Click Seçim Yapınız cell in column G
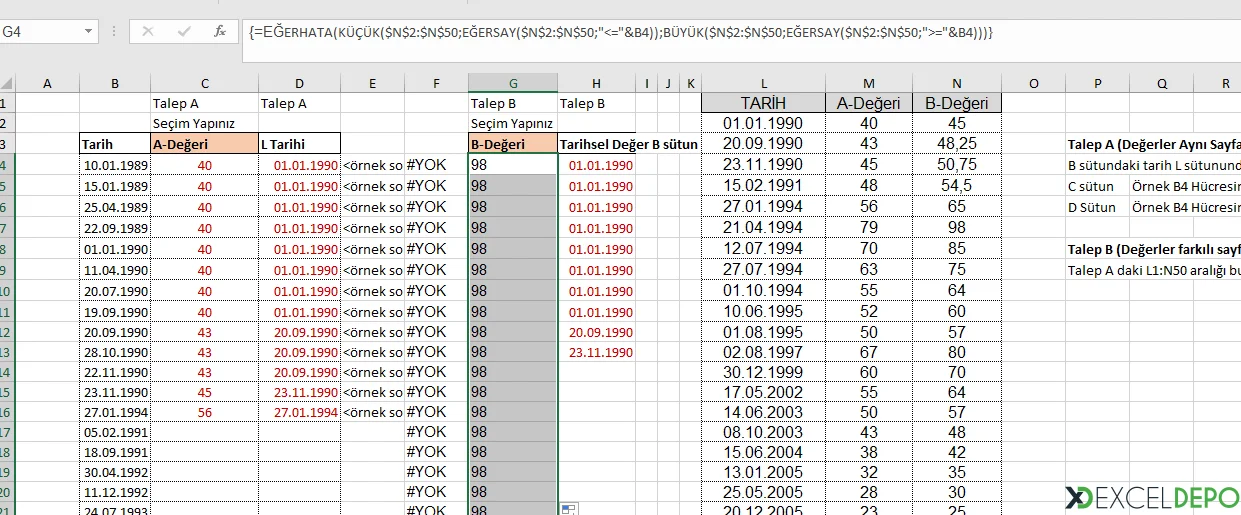 click(513, 123)
